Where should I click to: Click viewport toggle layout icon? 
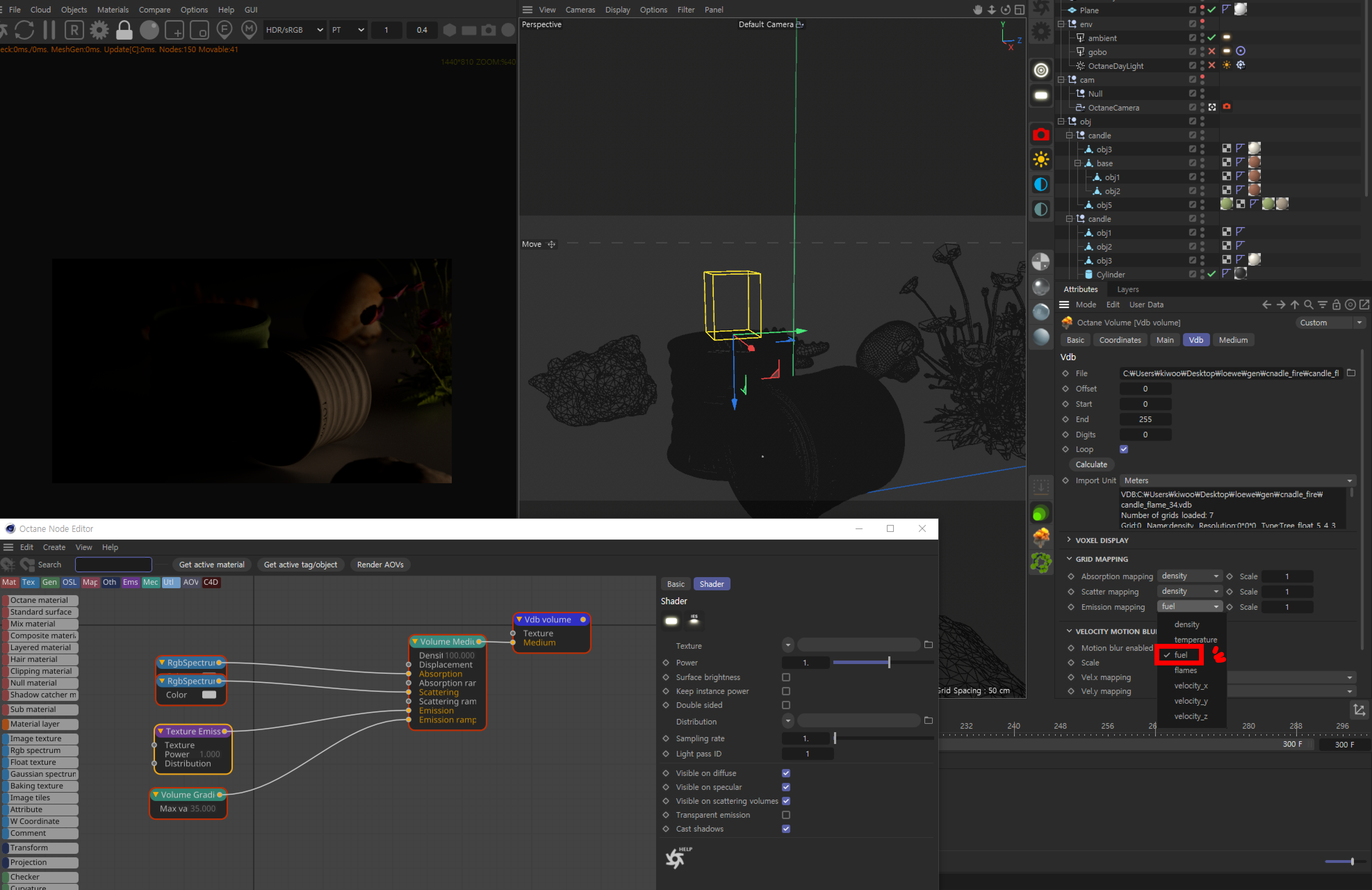(x=1019, y=10)
